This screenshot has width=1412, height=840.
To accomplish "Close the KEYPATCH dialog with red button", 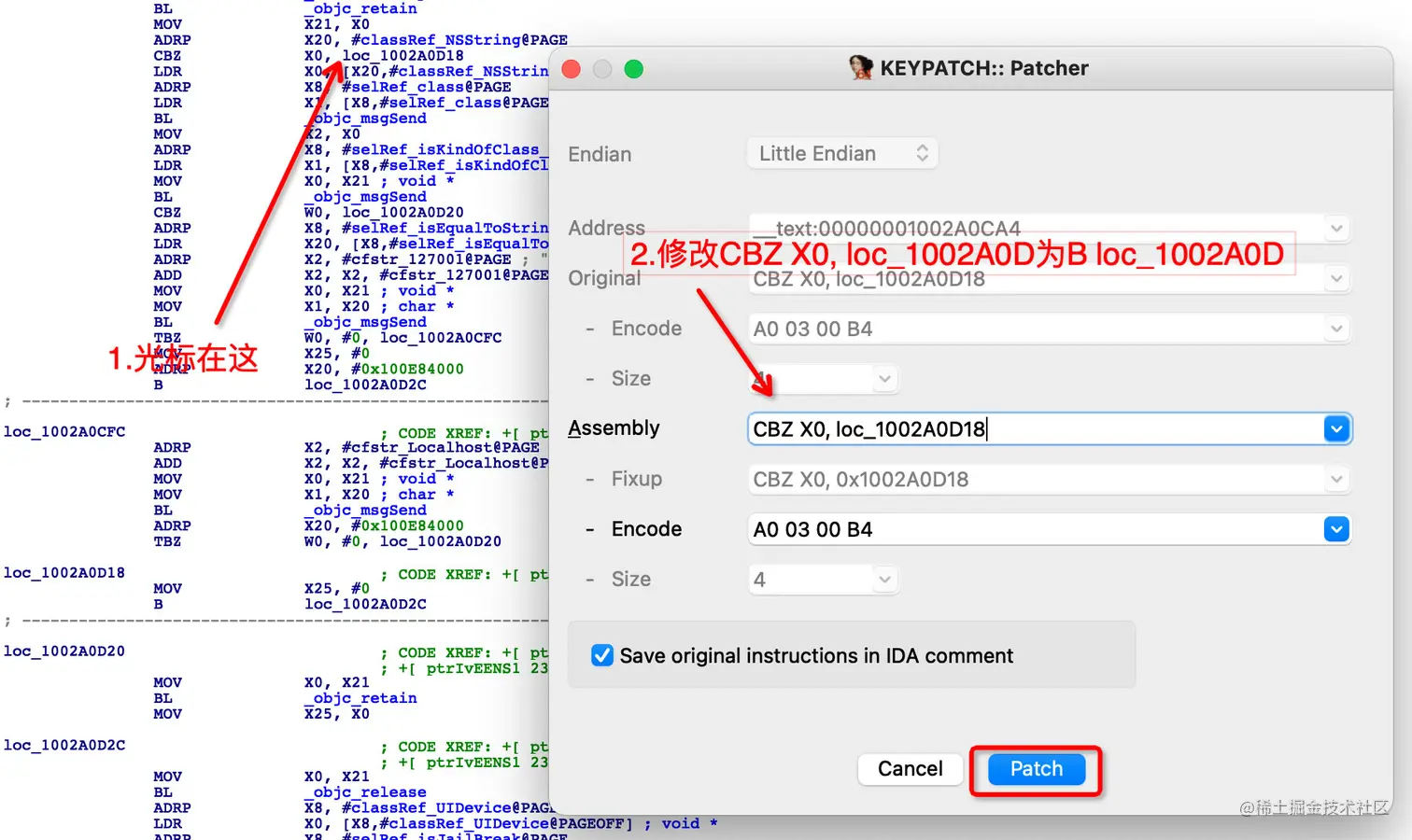I will tap(572, 69).
